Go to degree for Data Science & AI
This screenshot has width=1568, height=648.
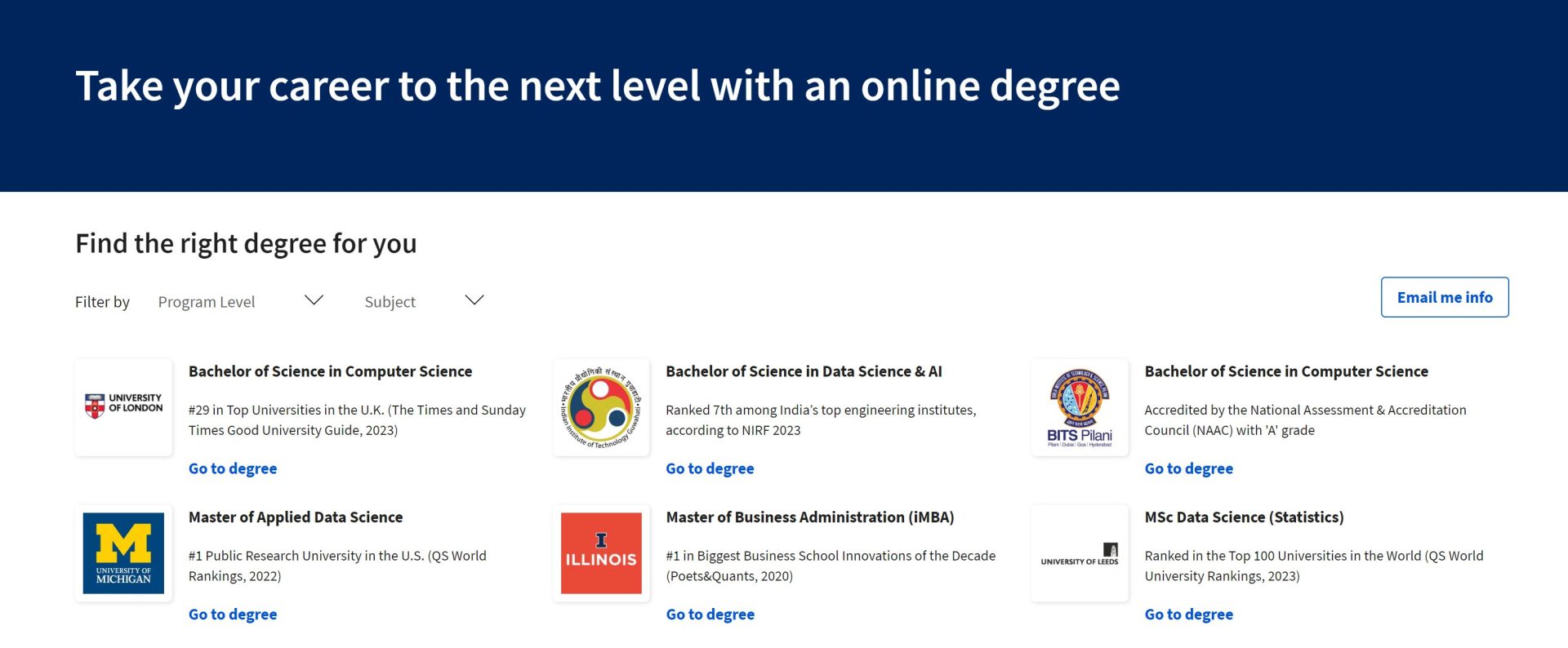coord(710,468)
